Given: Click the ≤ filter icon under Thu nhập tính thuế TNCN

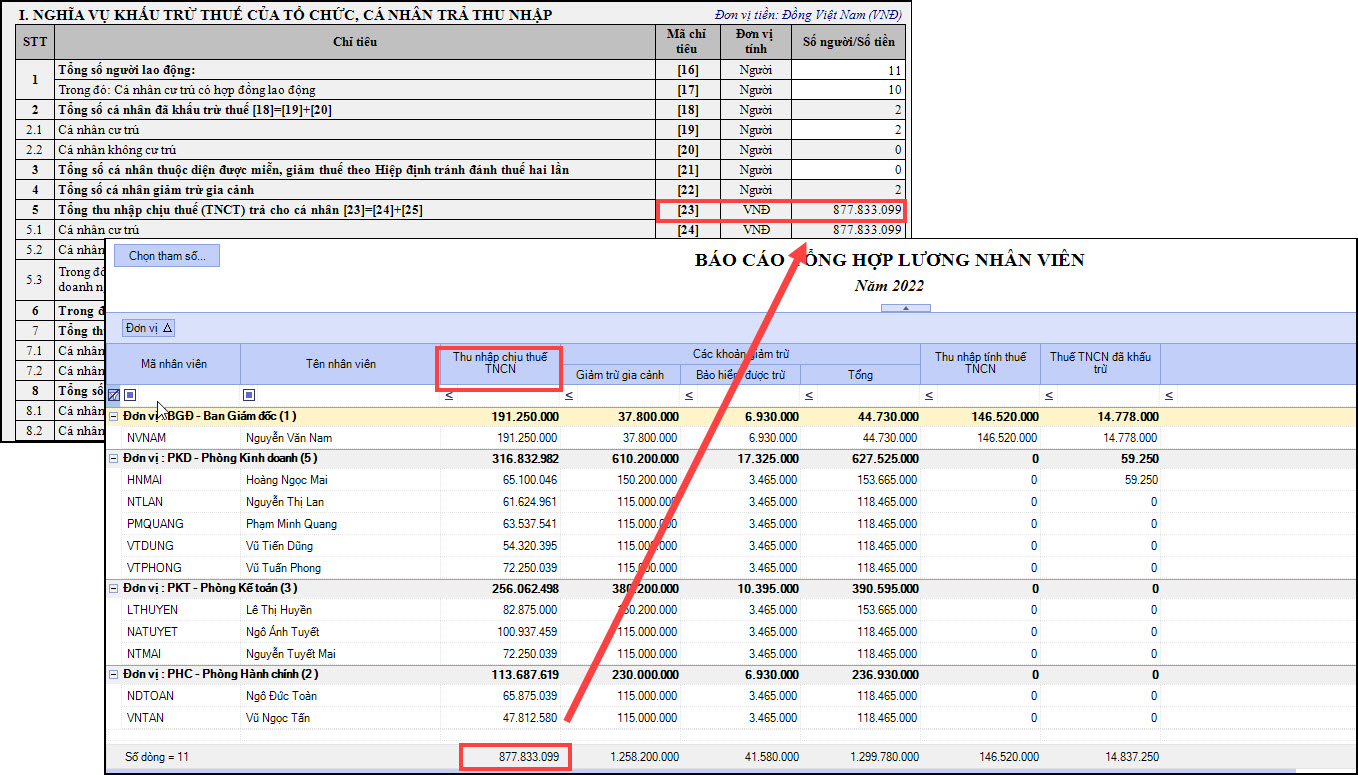Looking at the screenshot, I should pyautogui.click(x=929, y=396).
